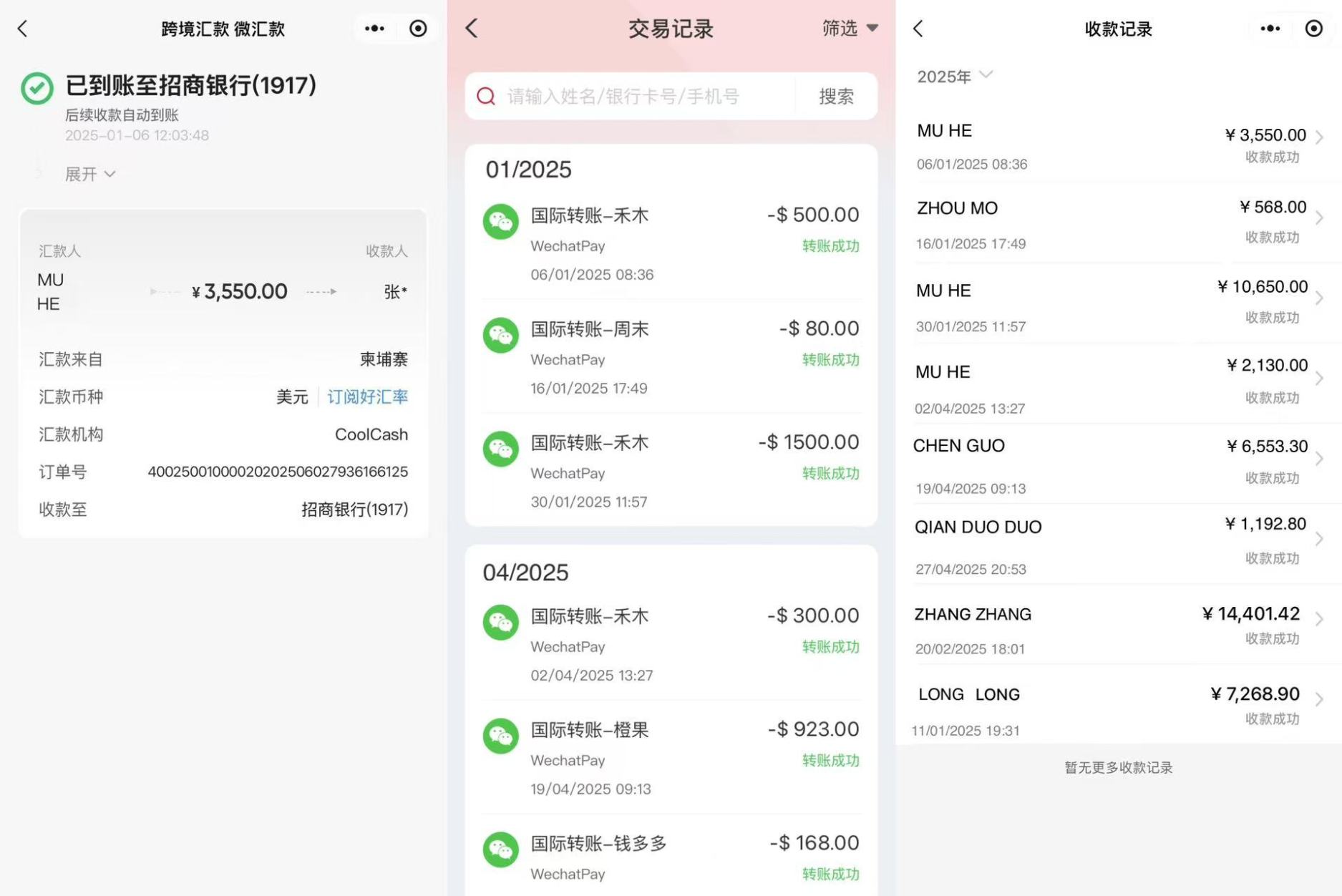Open the 2025年 year selector
This screenshot has height=896, width=1342.
tap(954, 76)
